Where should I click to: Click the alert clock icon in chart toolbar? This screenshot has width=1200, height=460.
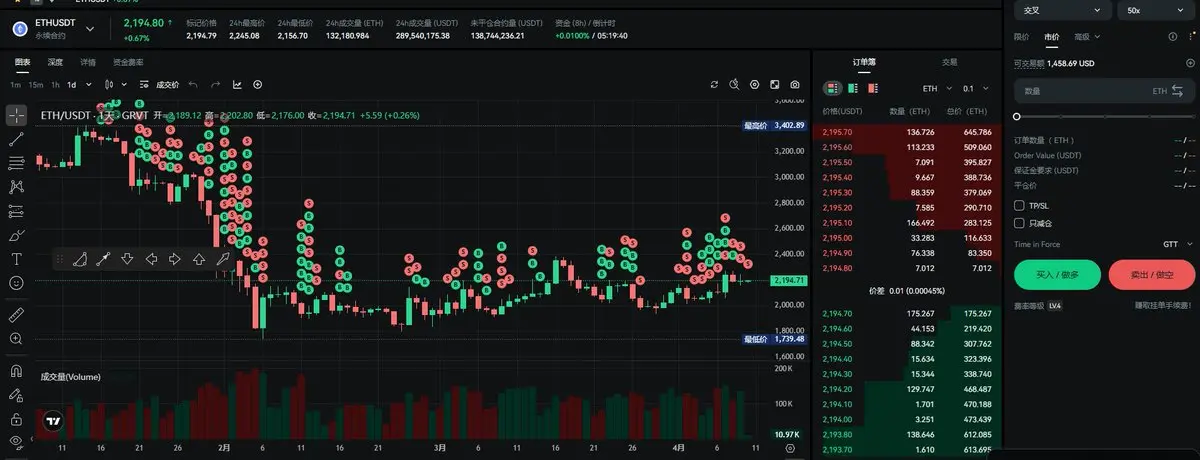coord(734,85)
